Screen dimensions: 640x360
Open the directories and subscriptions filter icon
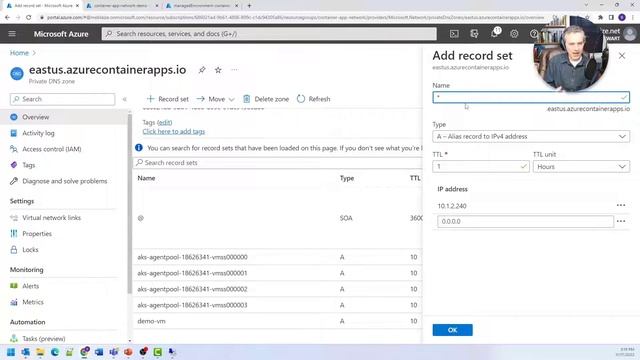[x=474, y=34]
